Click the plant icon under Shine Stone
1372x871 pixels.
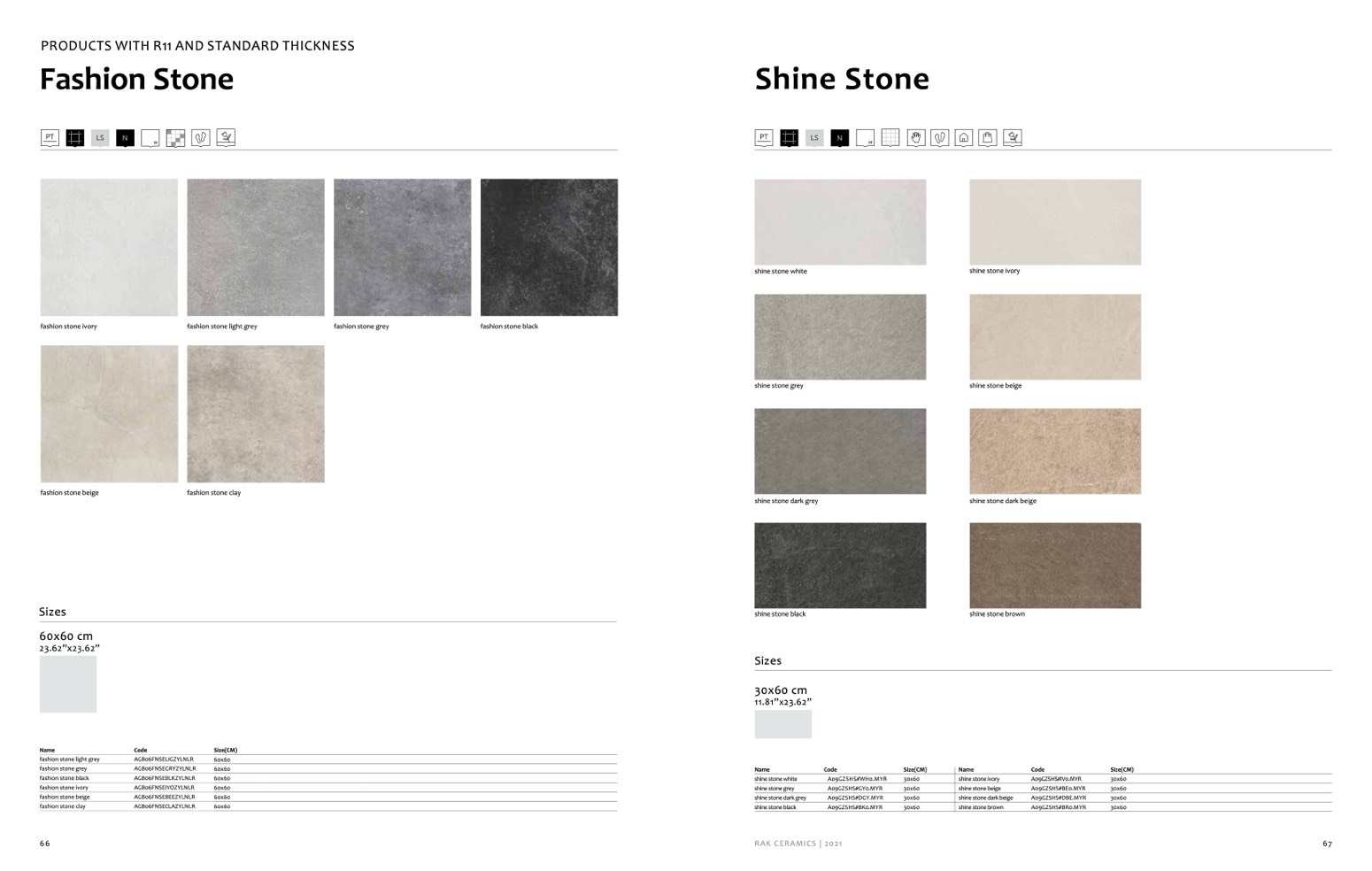(x=1013, y=138)
